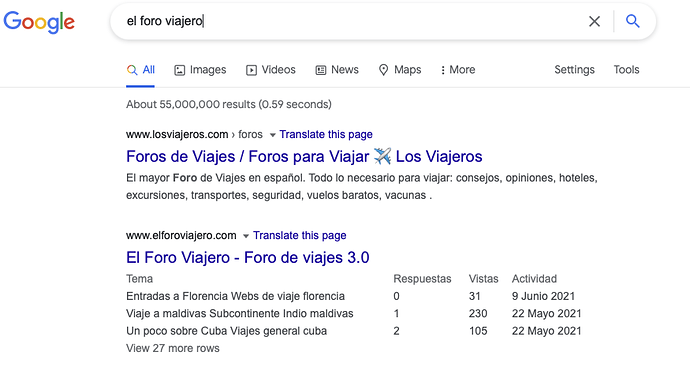Switch to the Images tab
The image size is (690, 366).
200,70
